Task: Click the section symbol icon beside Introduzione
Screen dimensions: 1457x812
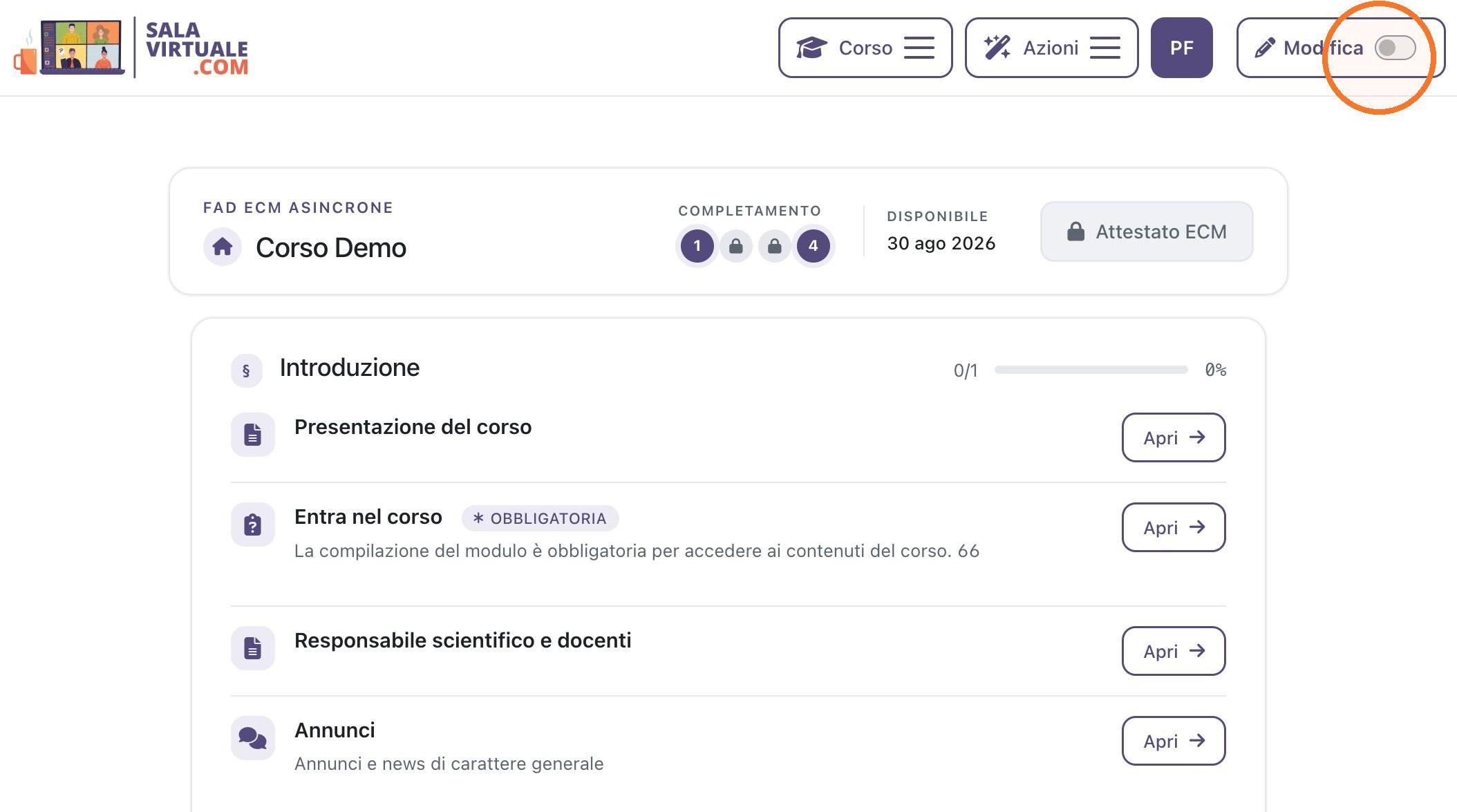Action: pos(246,370)
